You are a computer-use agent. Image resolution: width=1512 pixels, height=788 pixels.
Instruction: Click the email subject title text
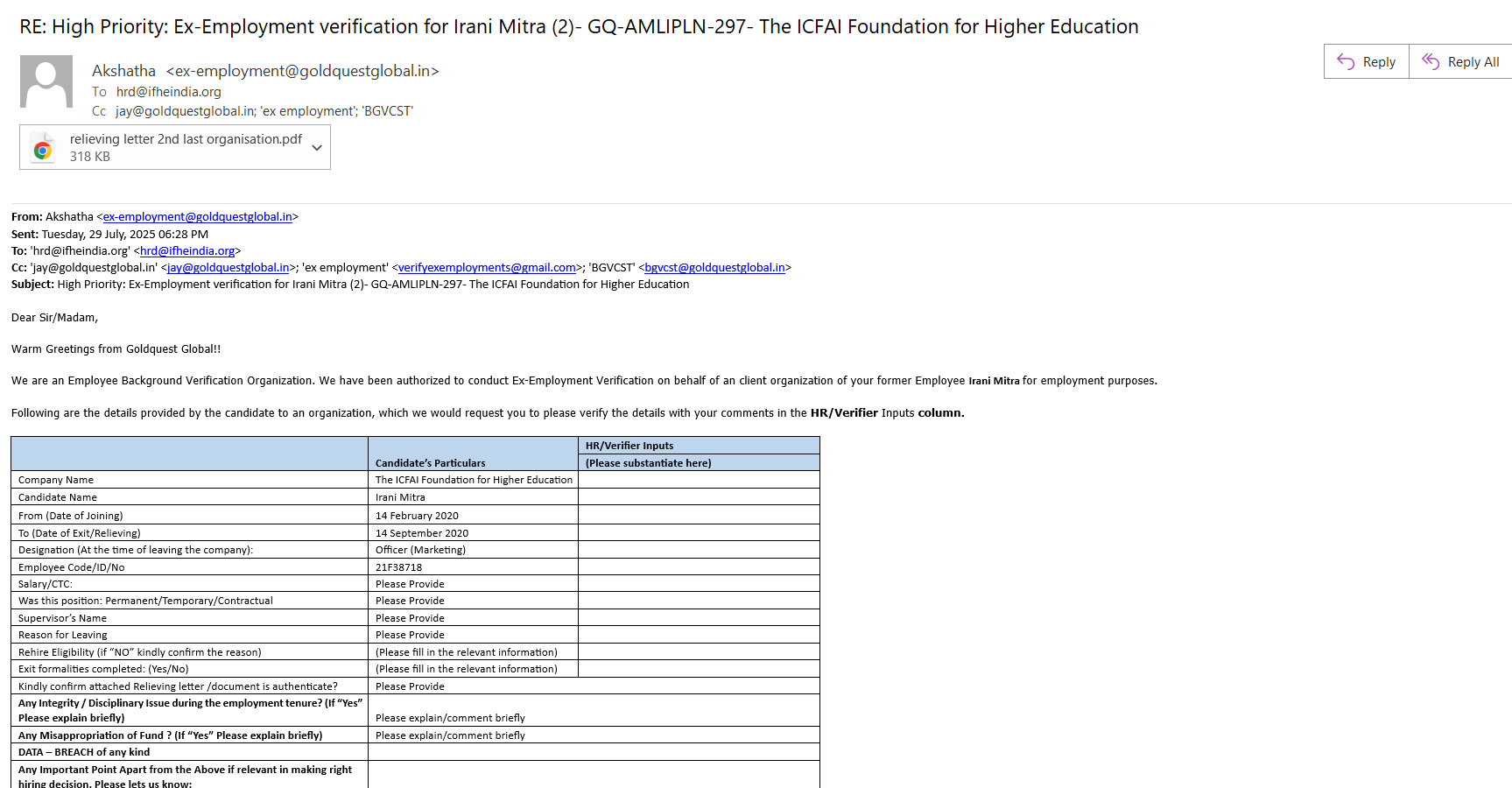point(579,27)
